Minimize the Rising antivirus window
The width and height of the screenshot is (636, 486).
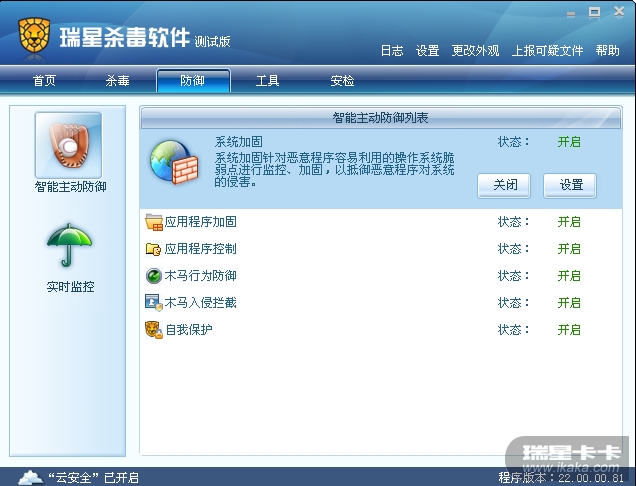571,14
